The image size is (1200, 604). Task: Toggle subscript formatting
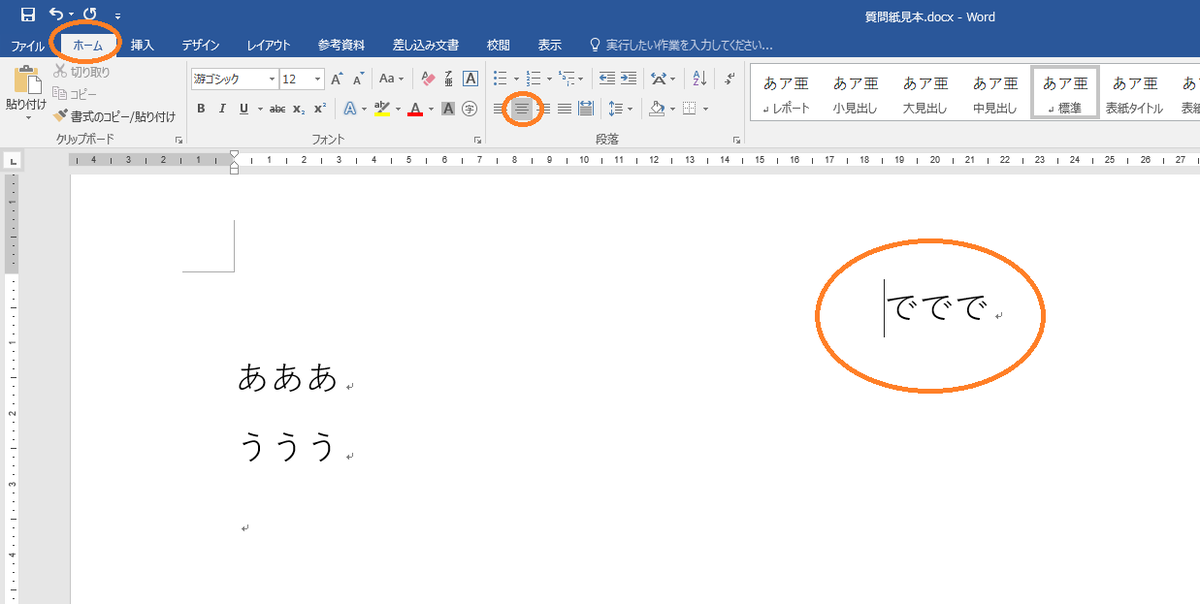pyautogui.click(x=299, y=108)
